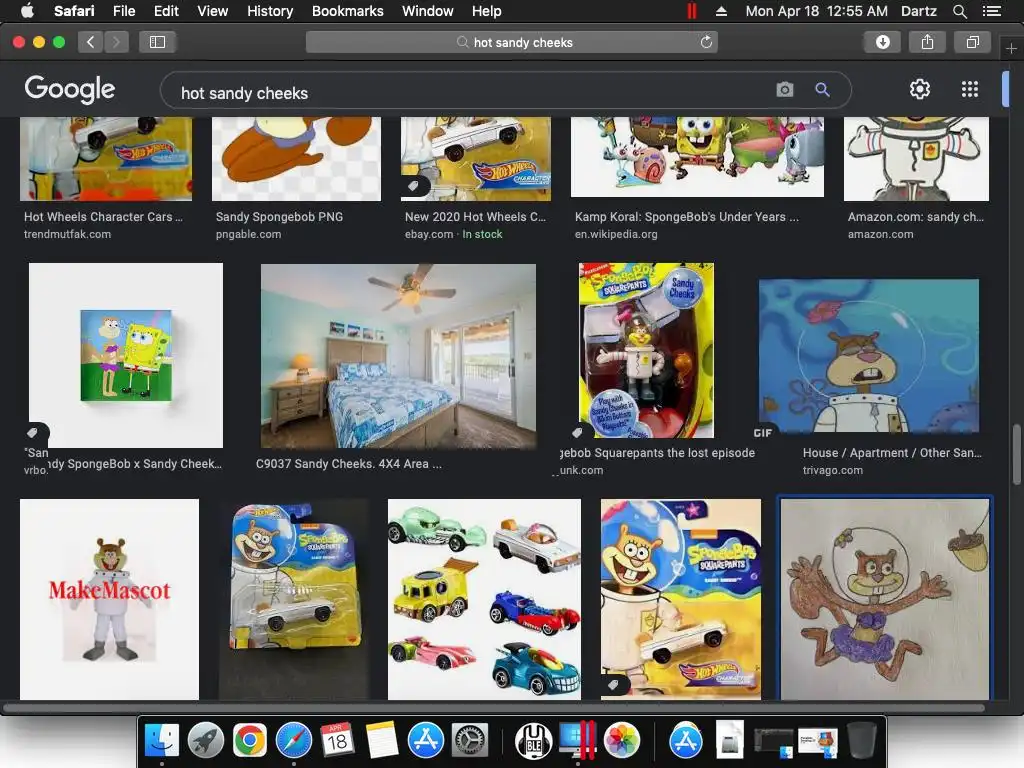Open the File menu
This screenshot has width=1024, height=768.
pos(124,11)
